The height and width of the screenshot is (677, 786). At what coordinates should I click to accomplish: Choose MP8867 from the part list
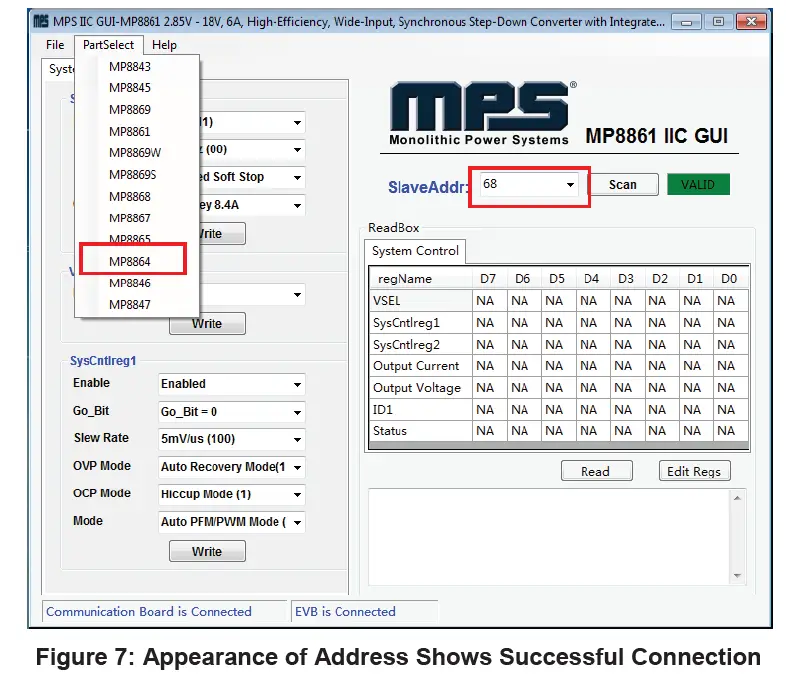[130, 218]
